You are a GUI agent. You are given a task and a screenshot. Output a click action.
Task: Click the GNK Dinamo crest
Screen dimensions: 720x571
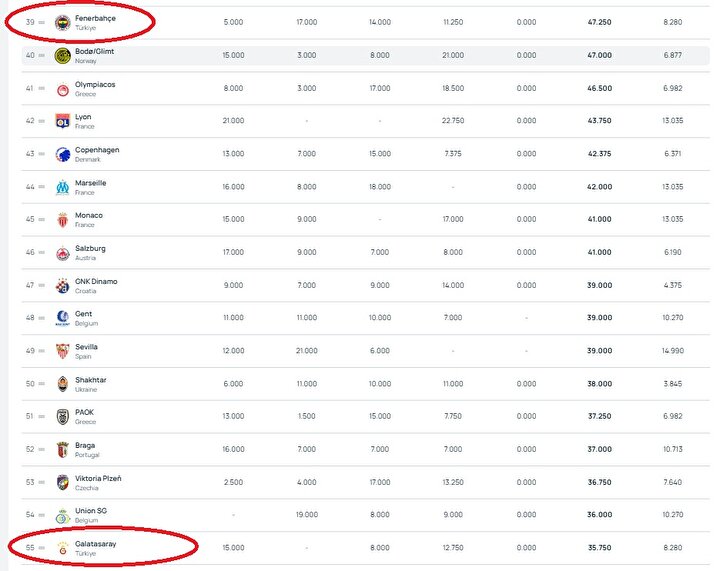pos(62,286)
